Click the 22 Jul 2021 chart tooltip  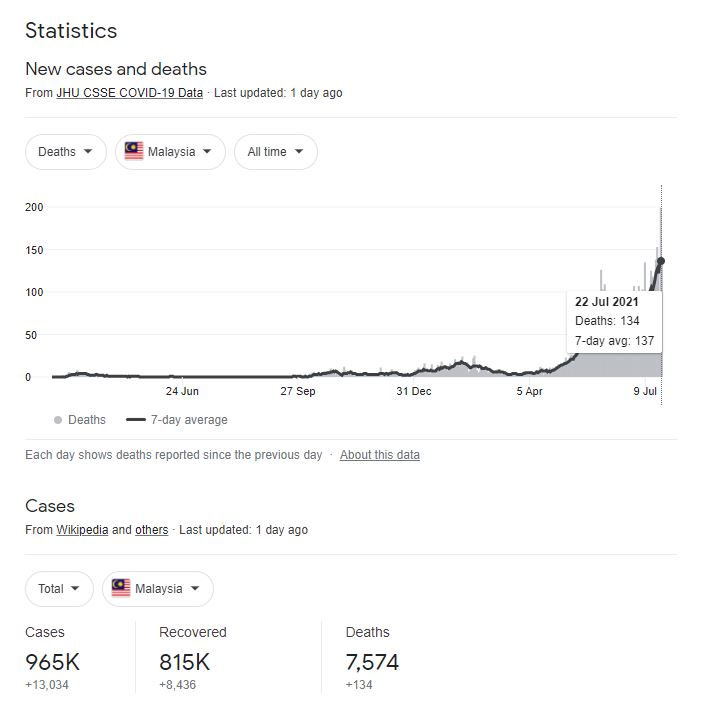pos(614,321)
